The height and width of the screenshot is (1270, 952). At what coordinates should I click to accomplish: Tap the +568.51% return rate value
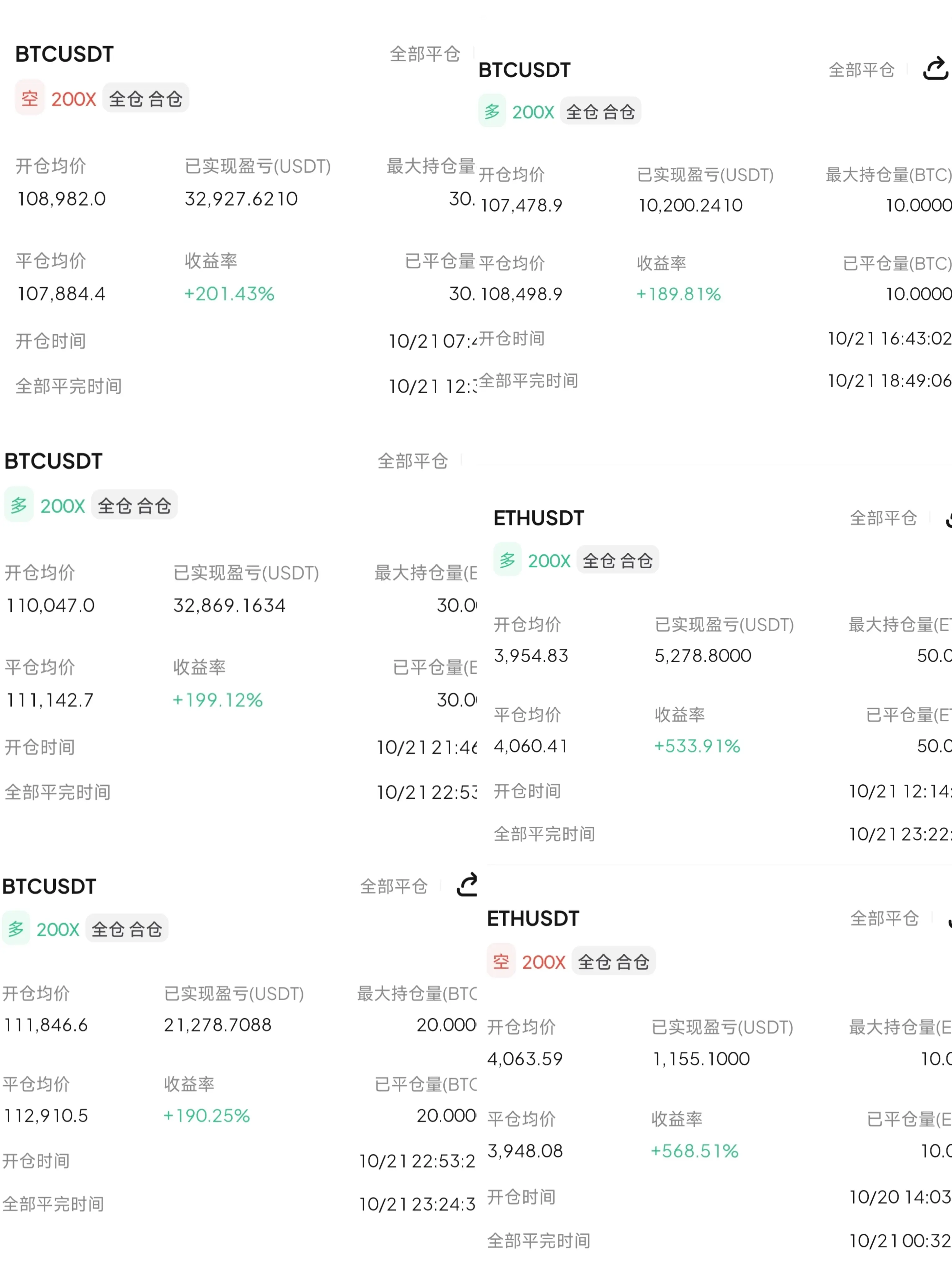point(694,1151)
